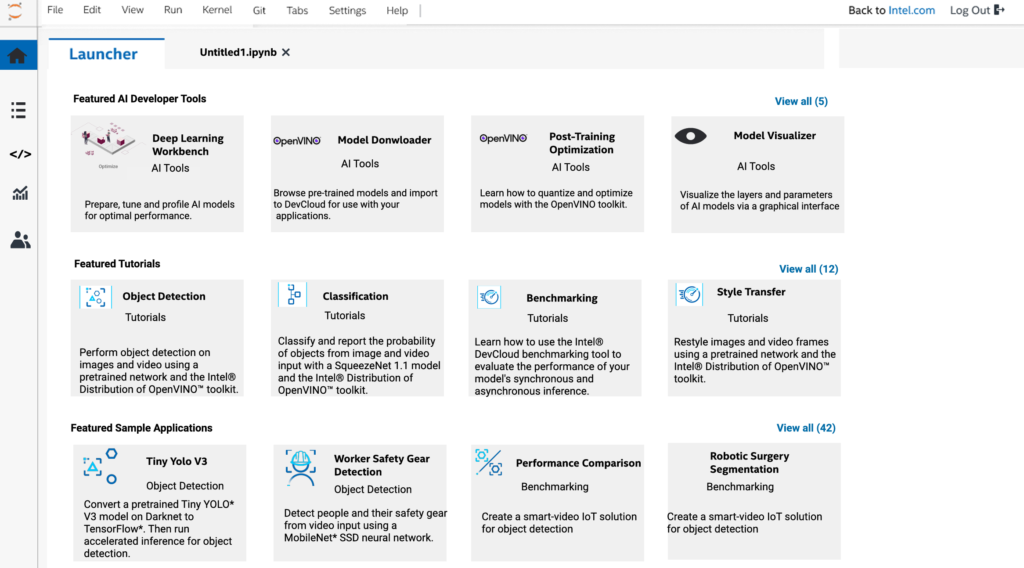This screenshot has height=568, width=1024.
Task: Click the OpenVINO logo on Post-Training Optimization
Action: coord(503,138)
